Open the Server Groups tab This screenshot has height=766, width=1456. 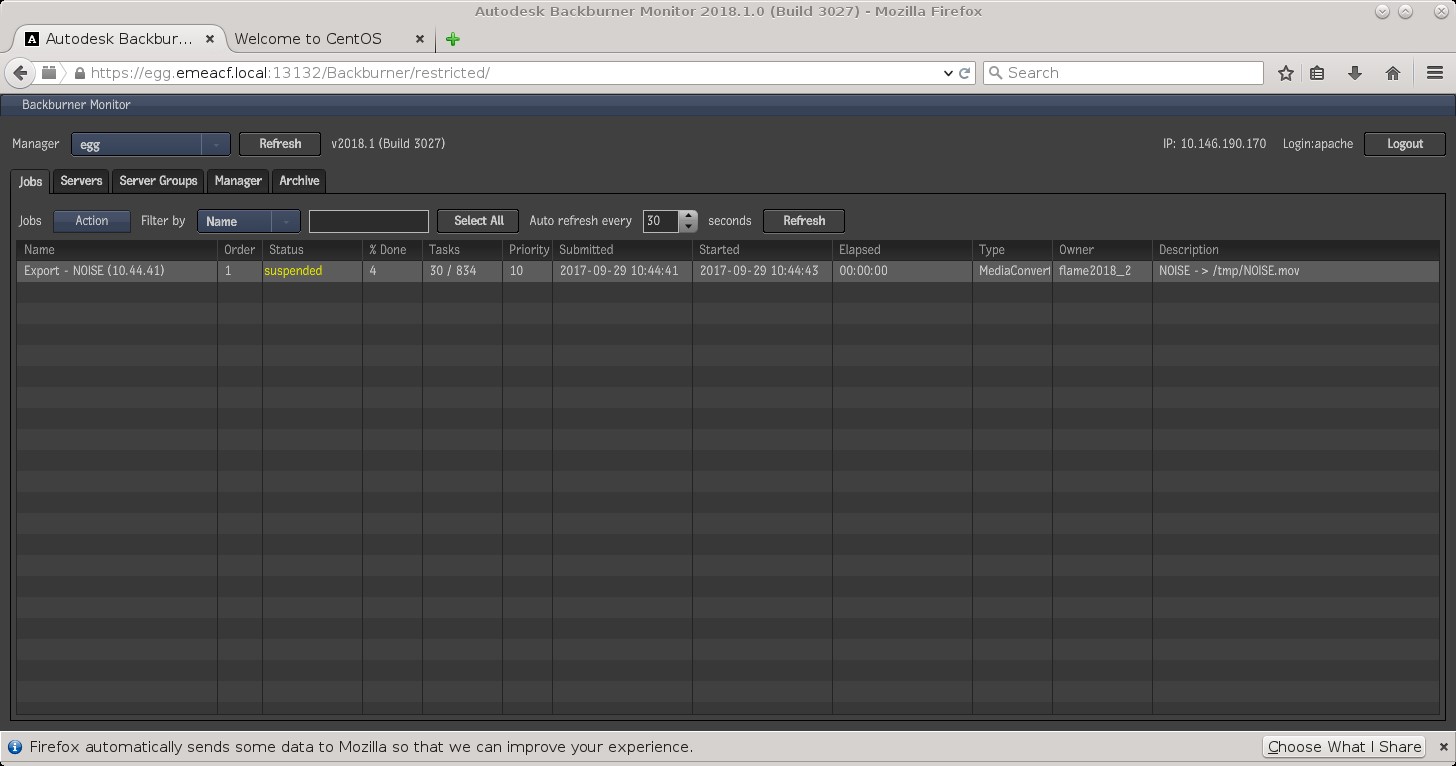click(x=158, y=181)
